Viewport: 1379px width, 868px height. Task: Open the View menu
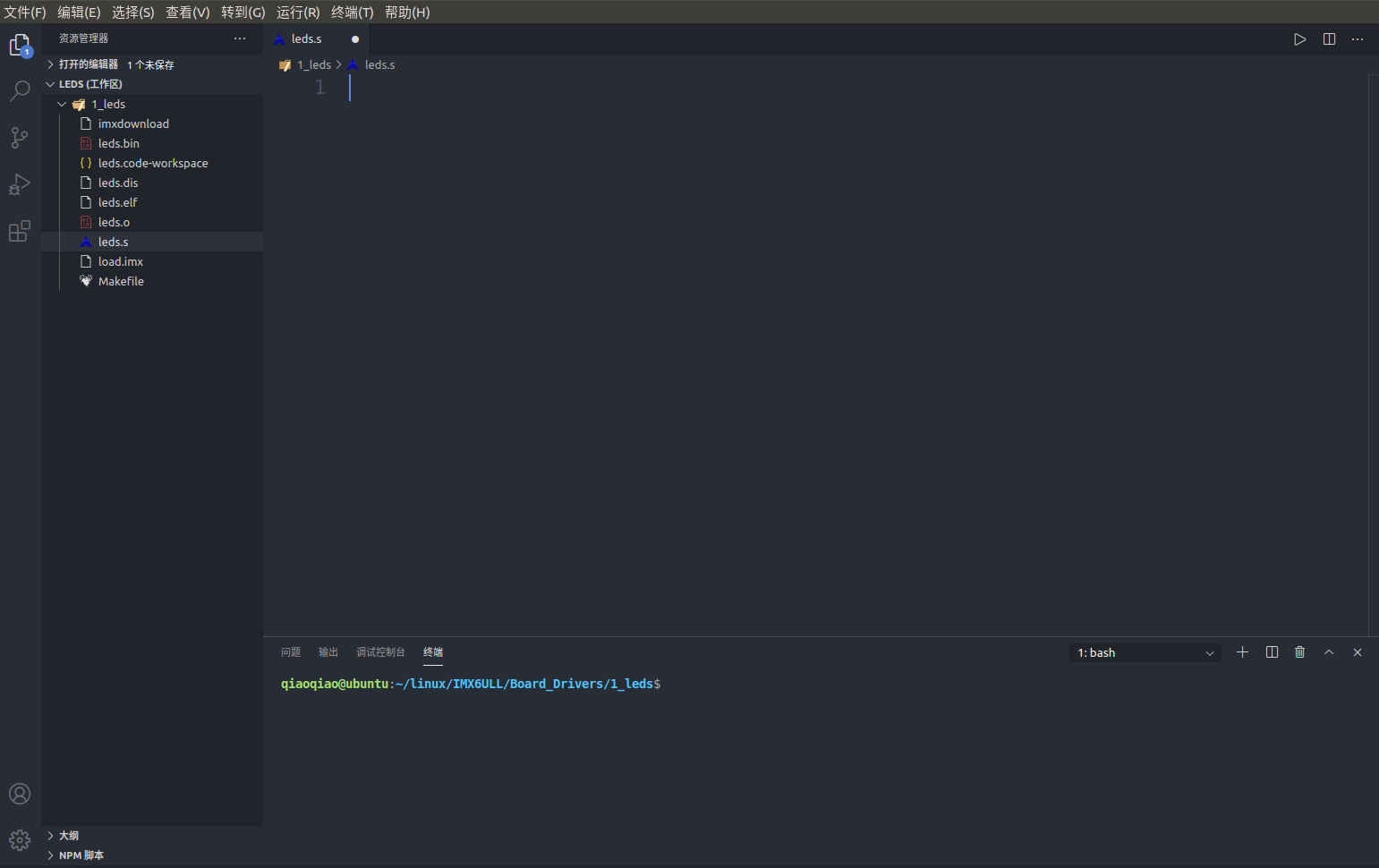187,12
